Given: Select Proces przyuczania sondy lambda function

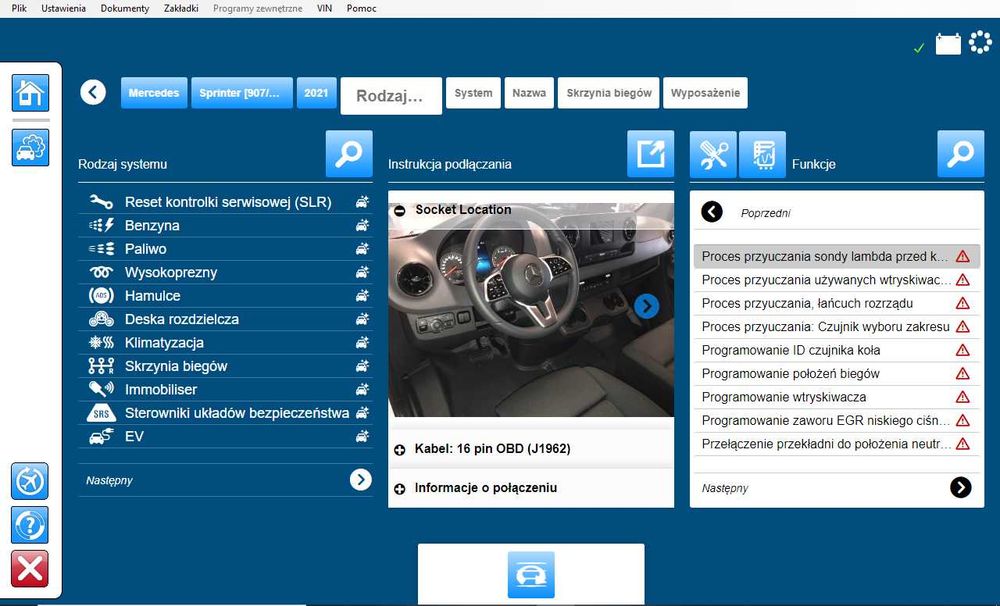Looking at the screenshot, I should [x=837, y=256].
